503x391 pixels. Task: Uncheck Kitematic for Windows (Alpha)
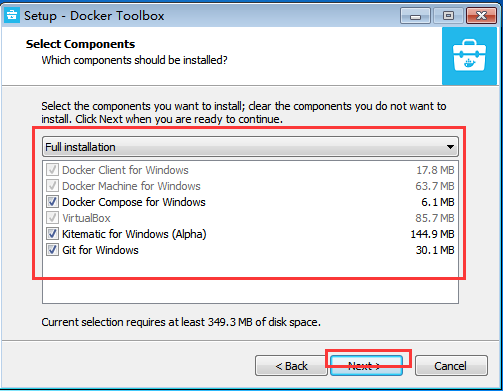(x=52, y=234)
